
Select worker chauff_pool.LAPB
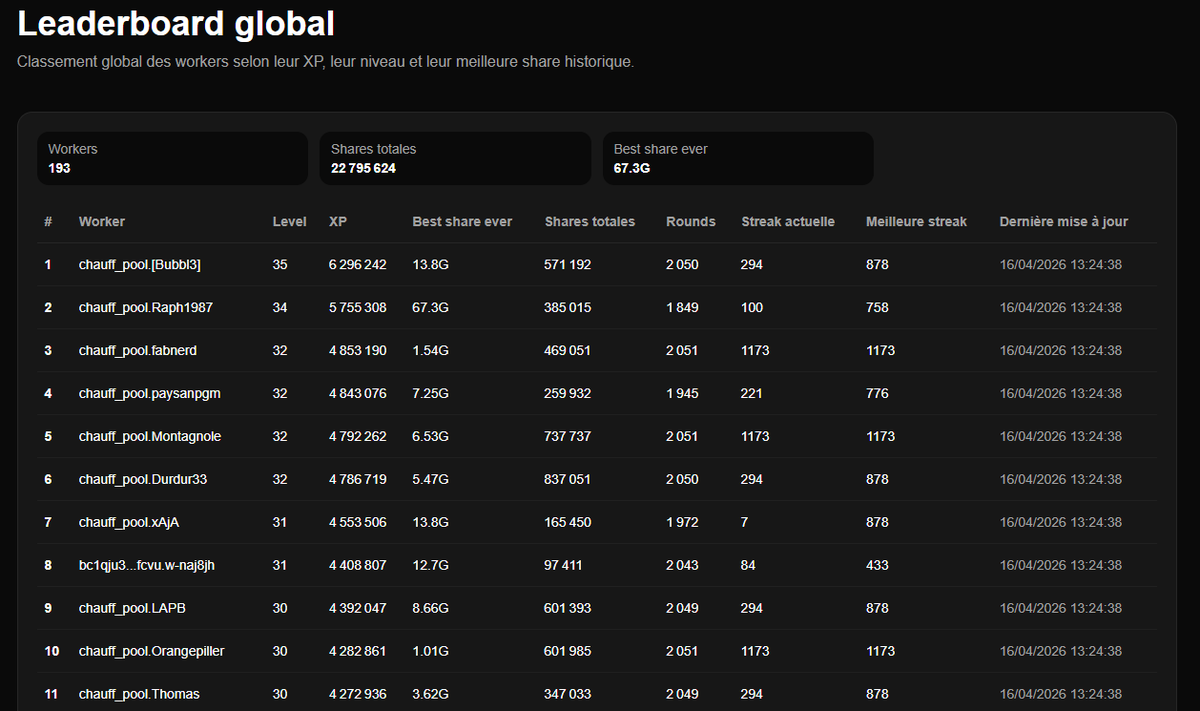pyautogui.click(x=132, y=609)
